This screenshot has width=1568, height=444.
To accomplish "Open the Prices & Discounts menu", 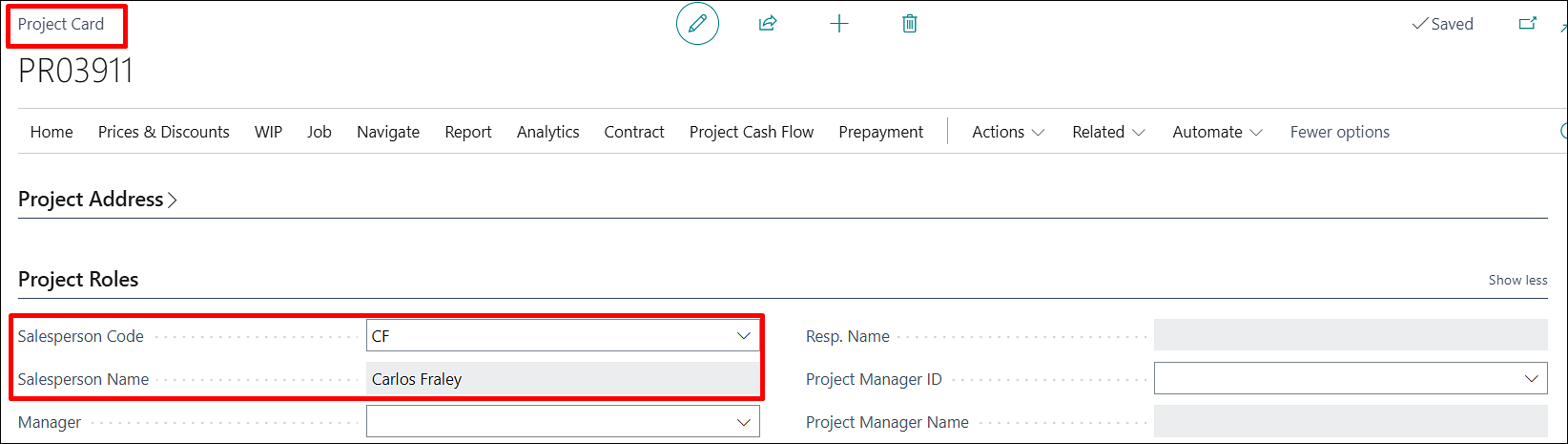I will pyautogui.click(x=164, y=132).
